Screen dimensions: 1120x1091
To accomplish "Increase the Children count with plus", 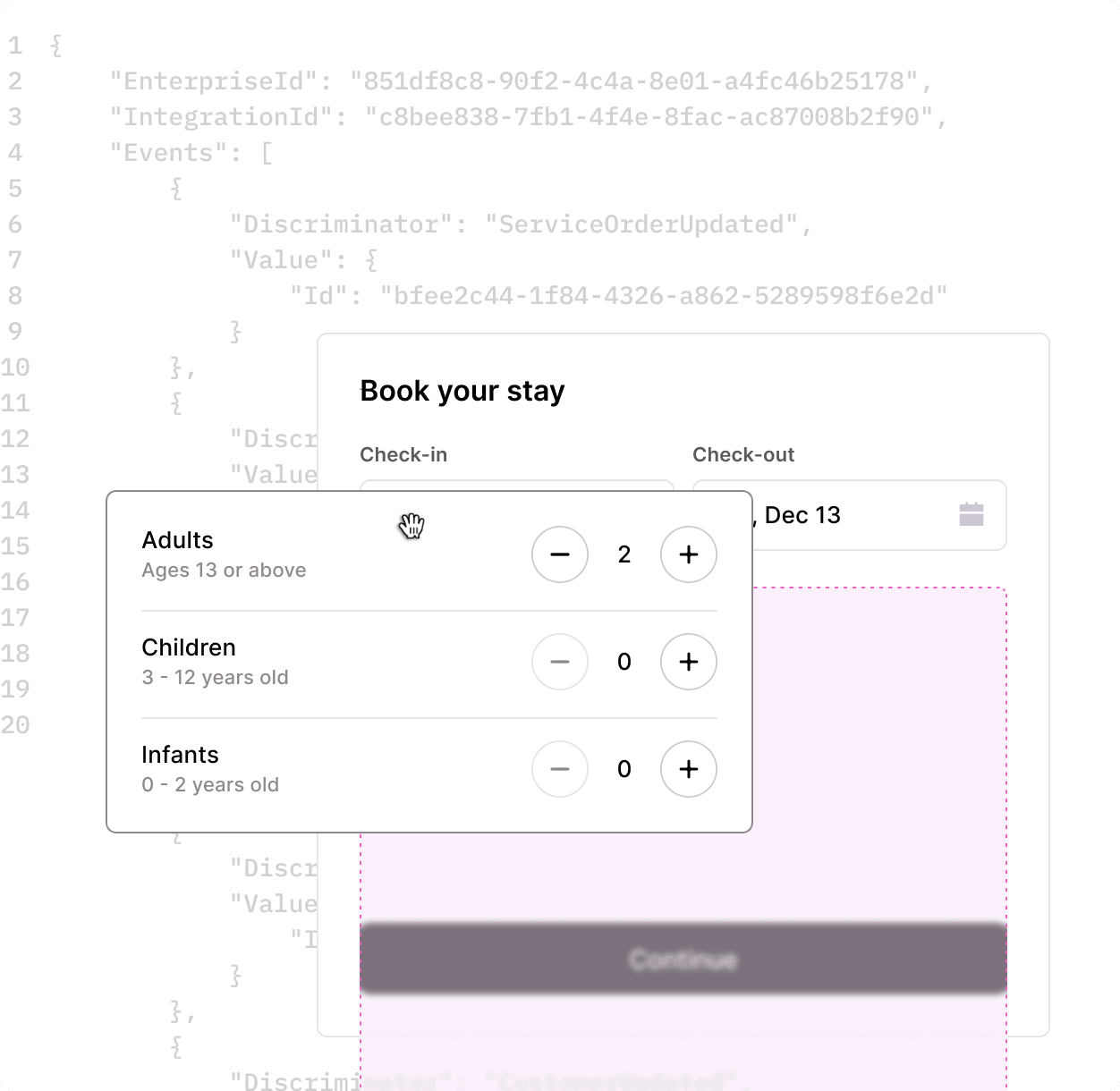I will click(688, 662).
